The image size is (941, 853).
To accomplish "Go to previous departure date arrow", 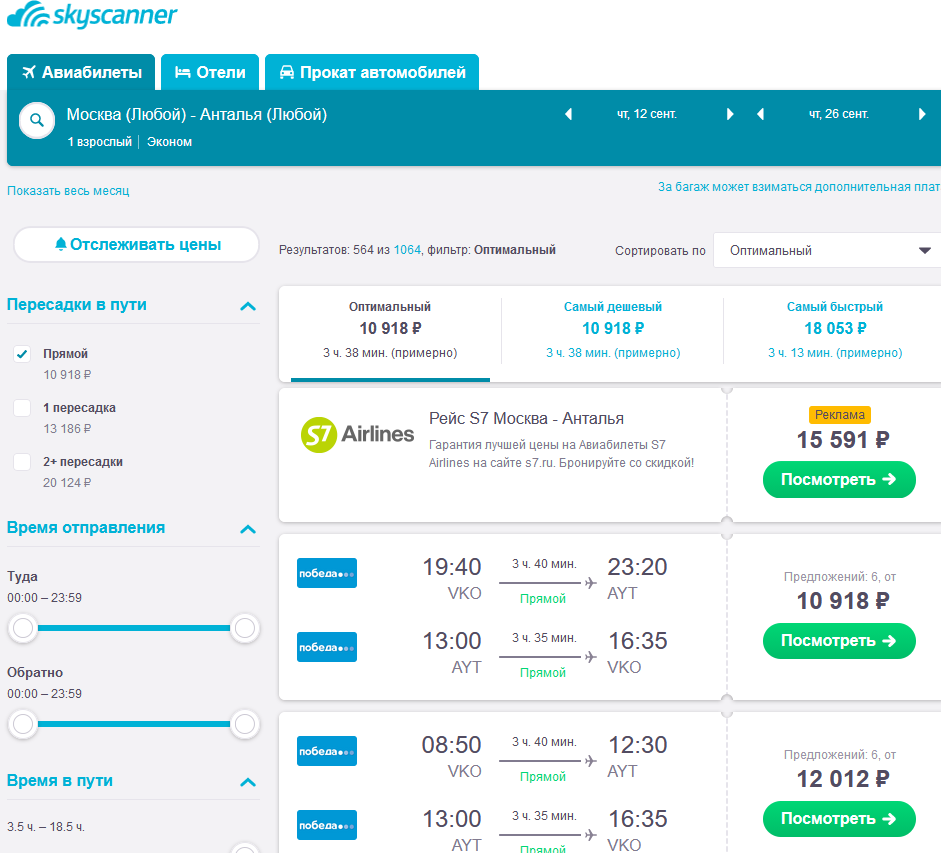I will (568, 114).
